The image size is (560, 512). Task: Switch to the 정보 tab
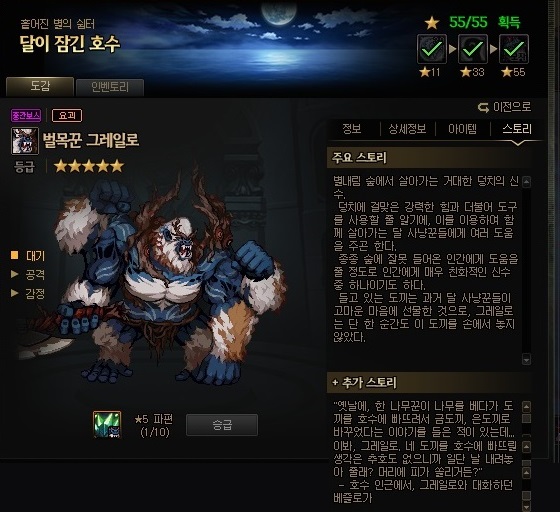pos(352,129)
